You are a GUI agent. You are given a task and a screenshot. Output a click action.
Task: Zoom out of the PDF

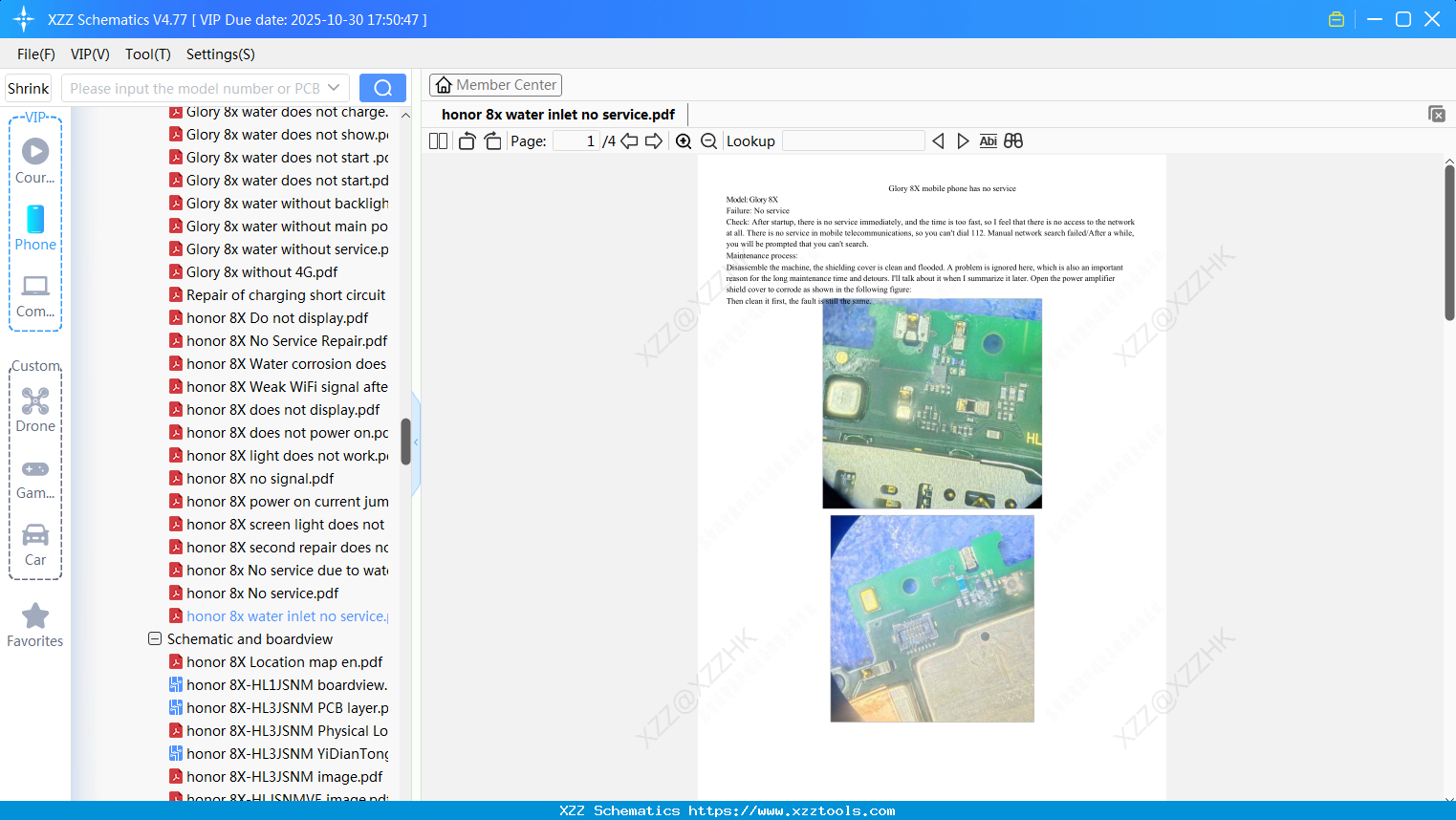tap(708, 141)
